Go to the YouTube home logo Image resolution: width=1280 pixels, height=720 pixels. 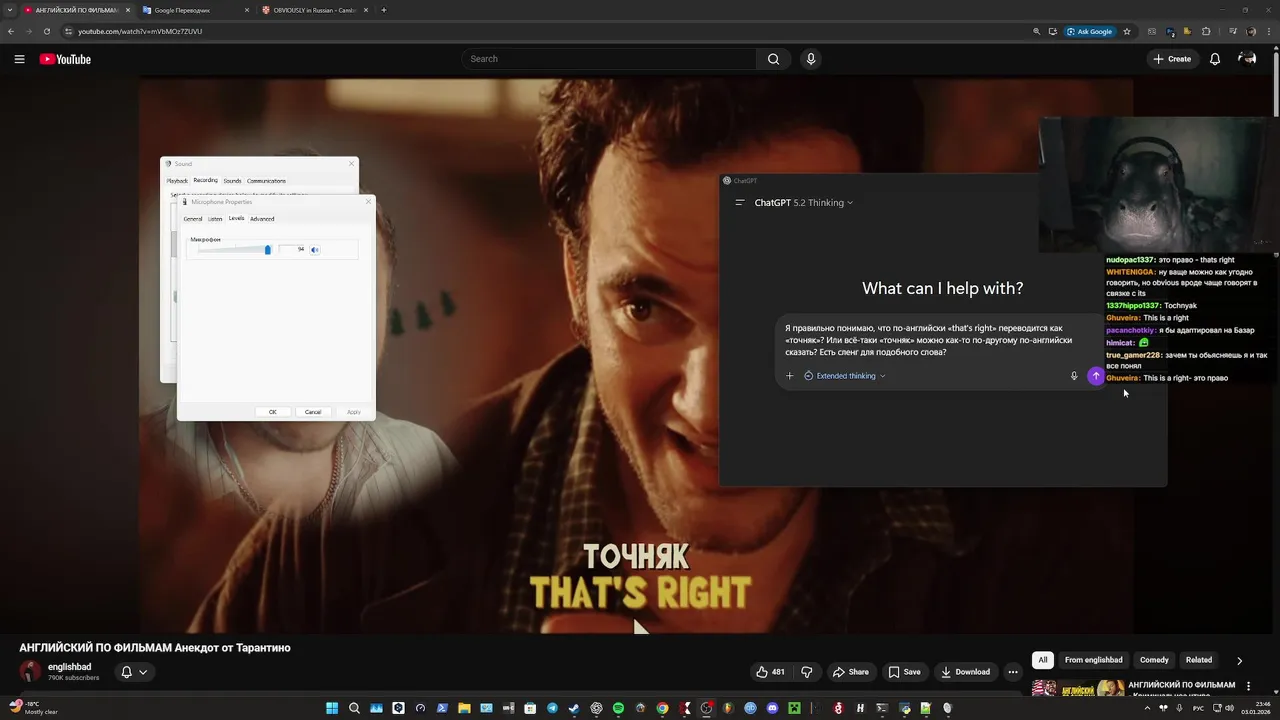65,59
